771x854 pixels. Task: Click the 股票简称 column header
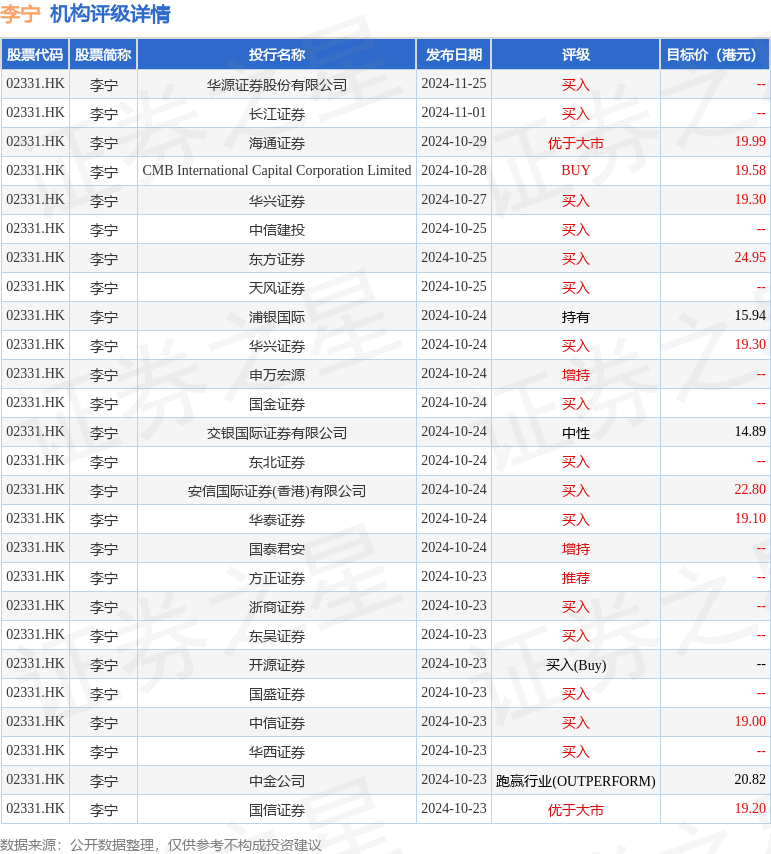103,54
